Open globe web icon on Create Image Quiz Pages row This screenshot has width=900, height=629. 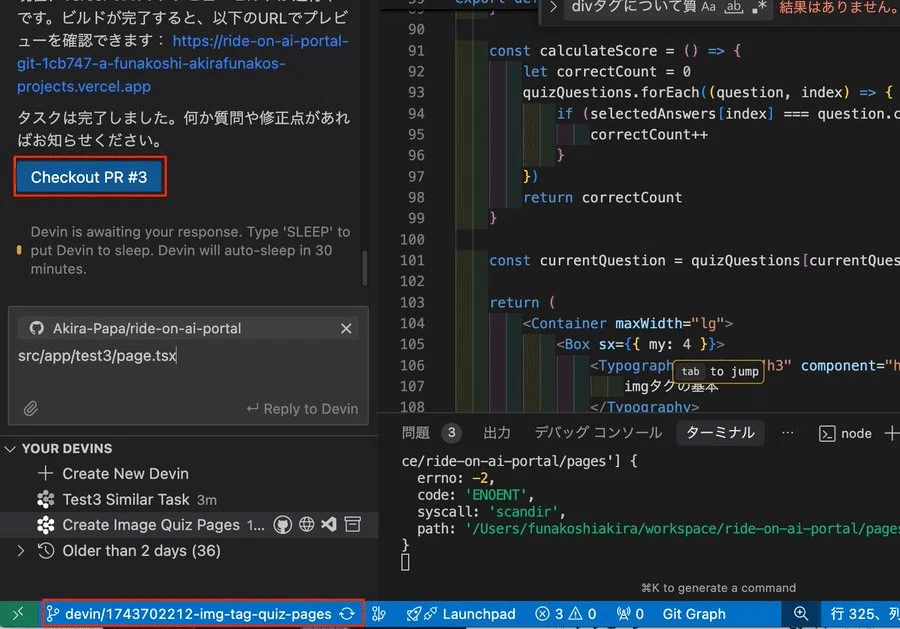(307, 524)
